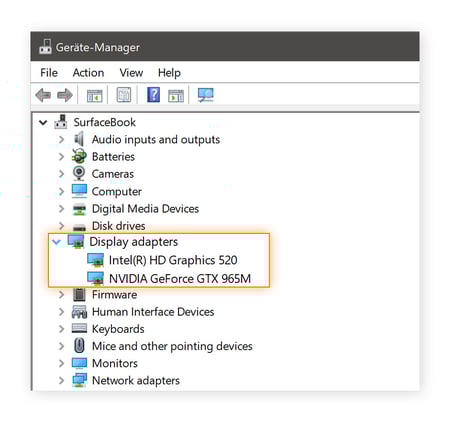Open the File menu

click(49, 73)
